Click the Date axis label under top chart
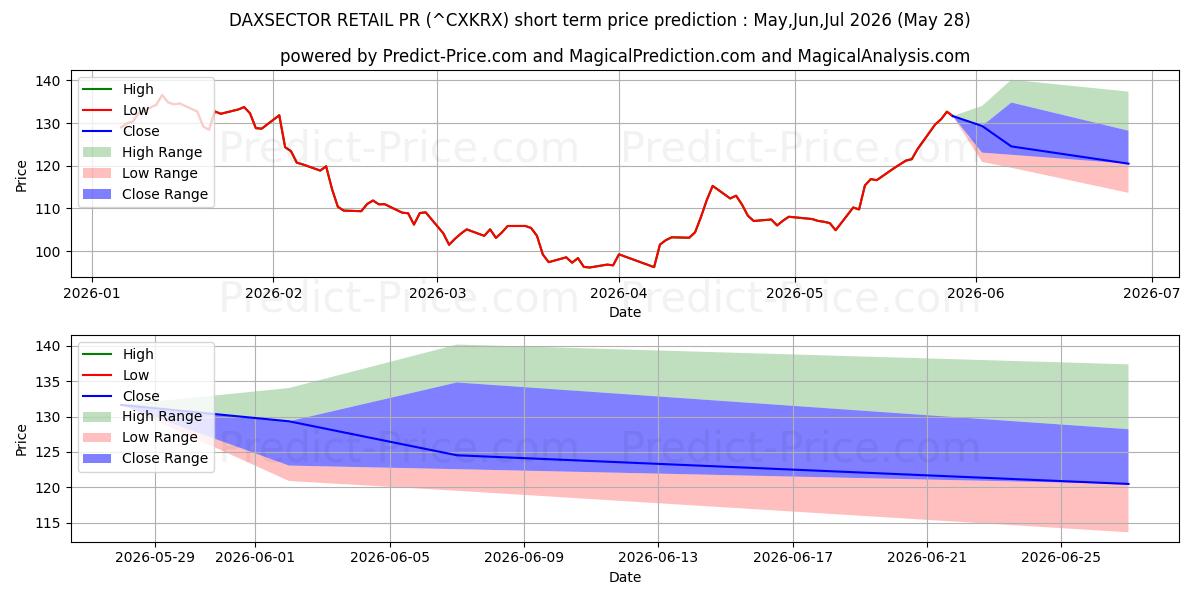This screenshot has width=1200, height=600. [x=625, y=312]
